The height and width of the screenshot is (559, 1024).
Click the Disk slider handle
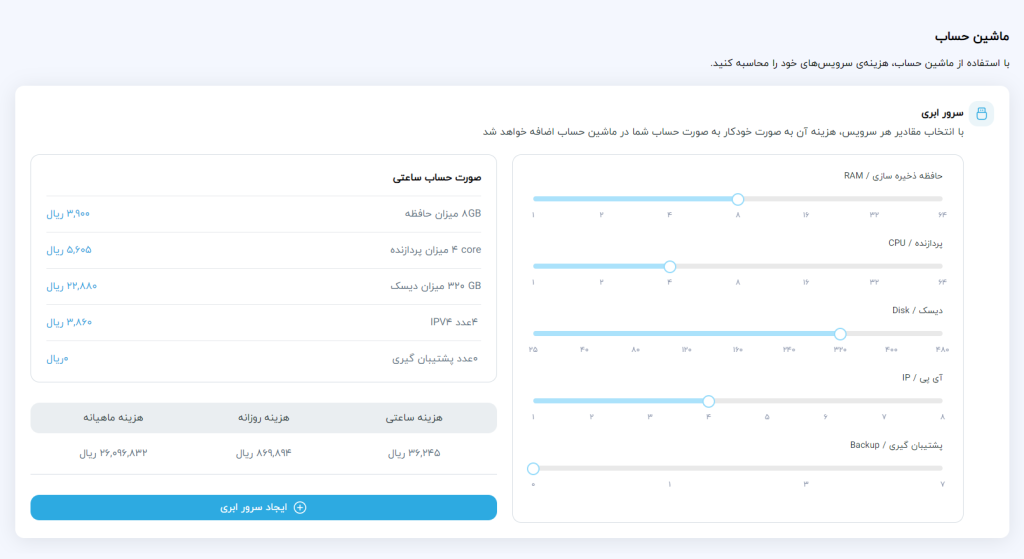[x=840, y=333]
